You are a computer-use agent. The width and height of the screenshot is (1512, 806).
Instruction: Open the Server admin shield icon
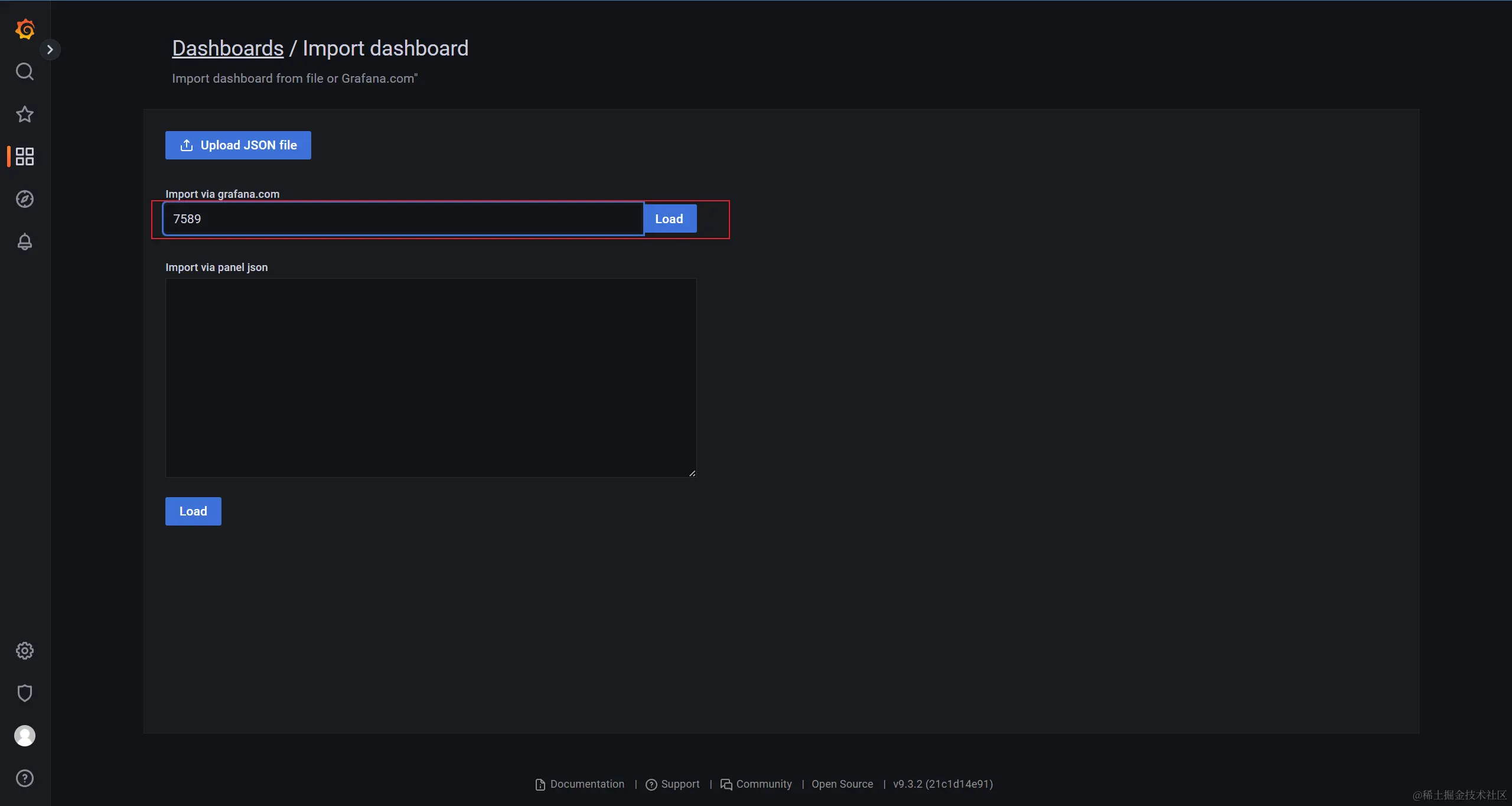coord(24,693)
